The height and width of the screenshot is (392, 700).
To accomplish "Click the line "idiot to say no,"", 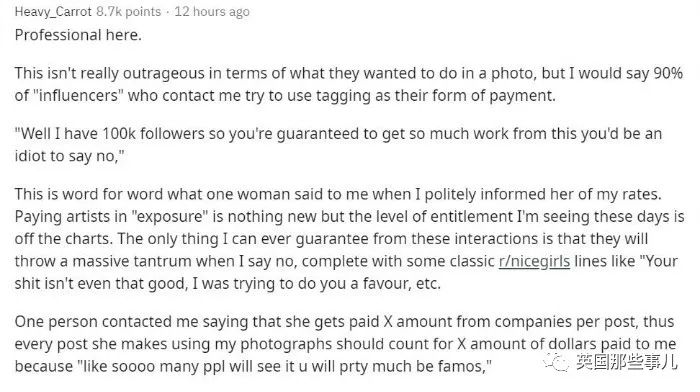I will [x=69, y=156].
